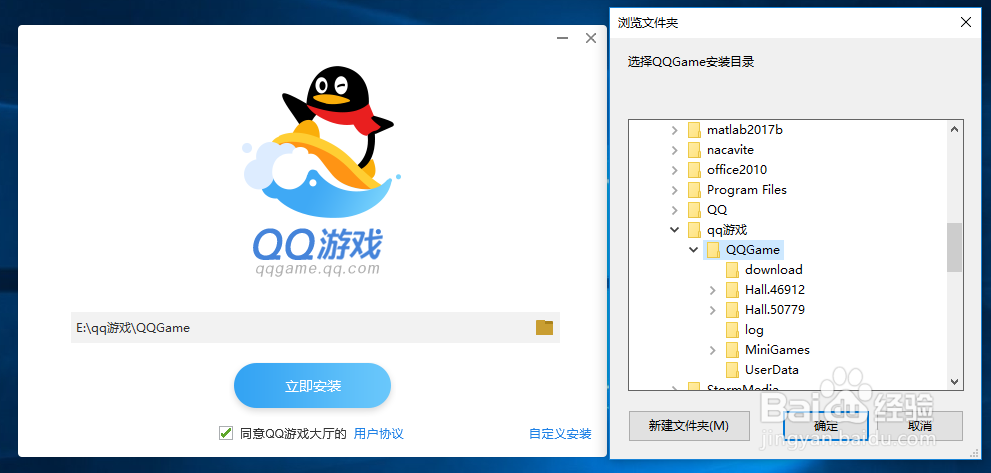Click the nacavite folder icon
The image size is (991, 473).
point(694,150)
